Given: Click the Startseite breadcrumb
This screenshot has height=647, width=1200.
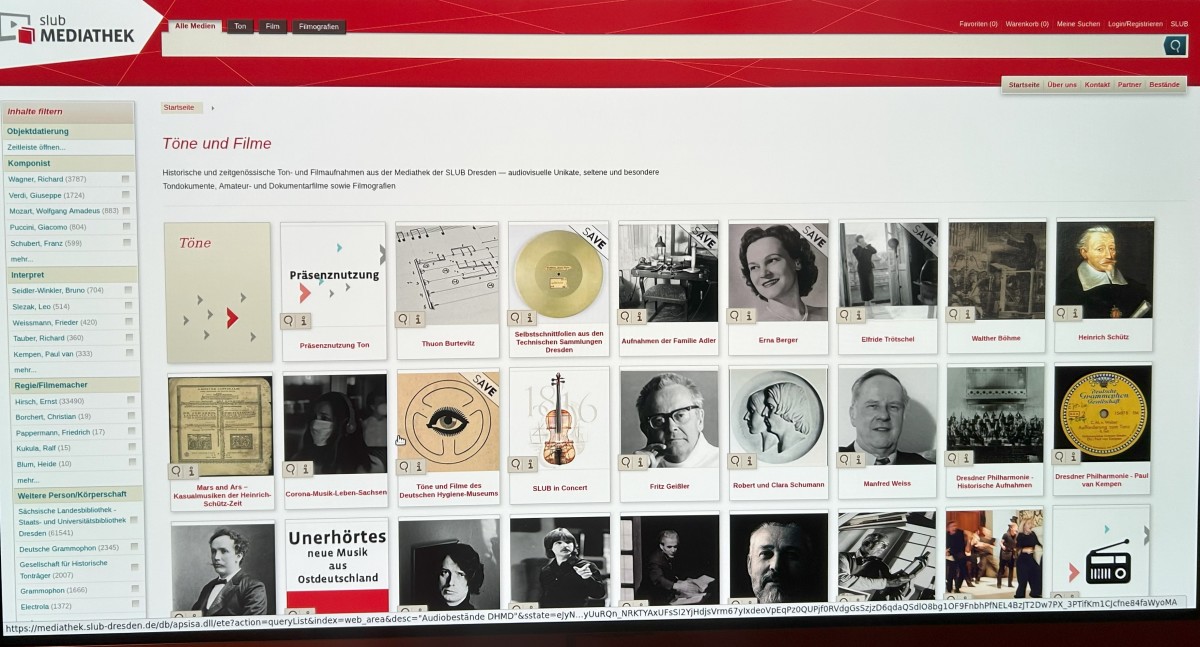Looking at the screenshot, I should (x=181, y=107).
